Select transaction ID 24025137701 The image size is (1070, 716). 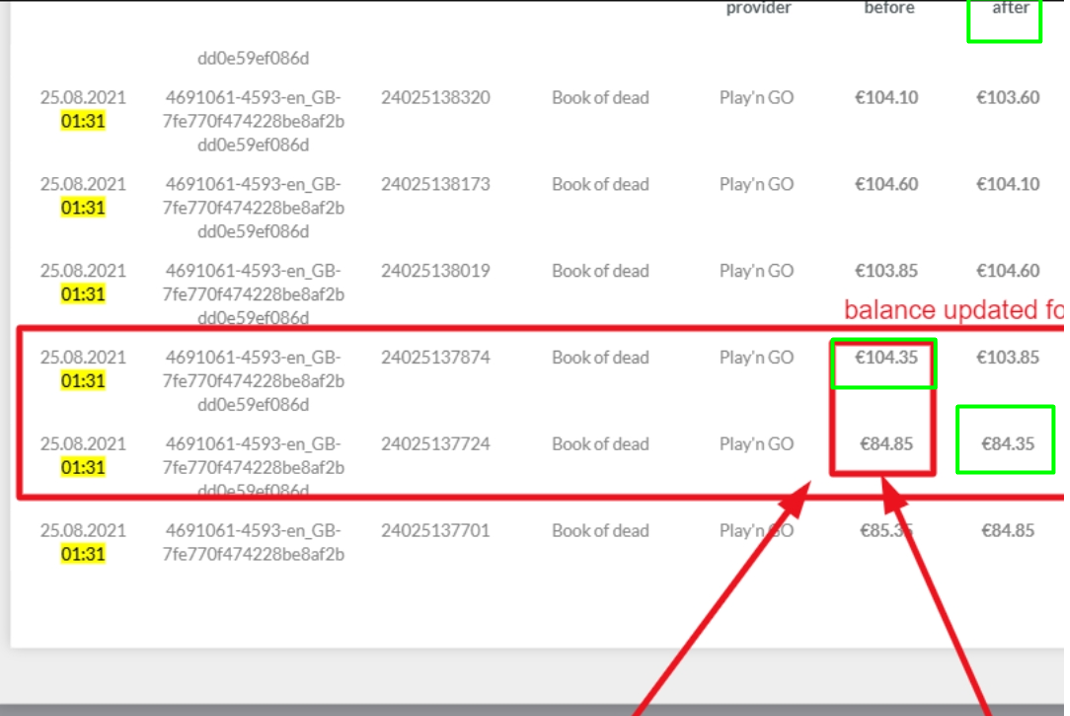tap(435, 531)
